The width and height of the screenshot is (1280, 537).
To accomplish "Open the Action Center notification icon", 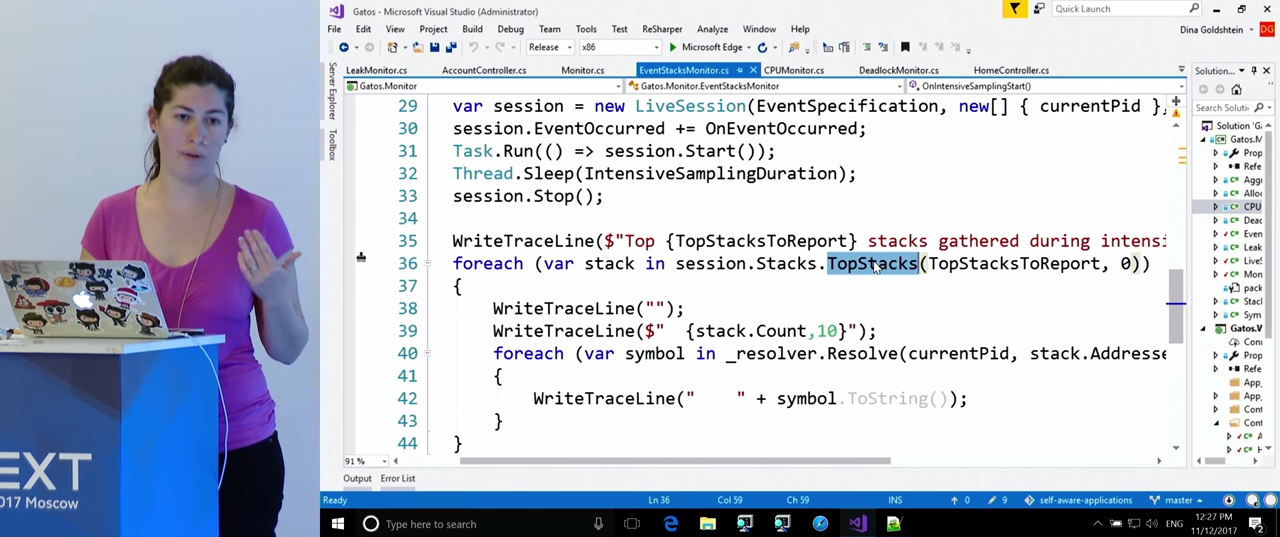I will (x=1256, y=523).
